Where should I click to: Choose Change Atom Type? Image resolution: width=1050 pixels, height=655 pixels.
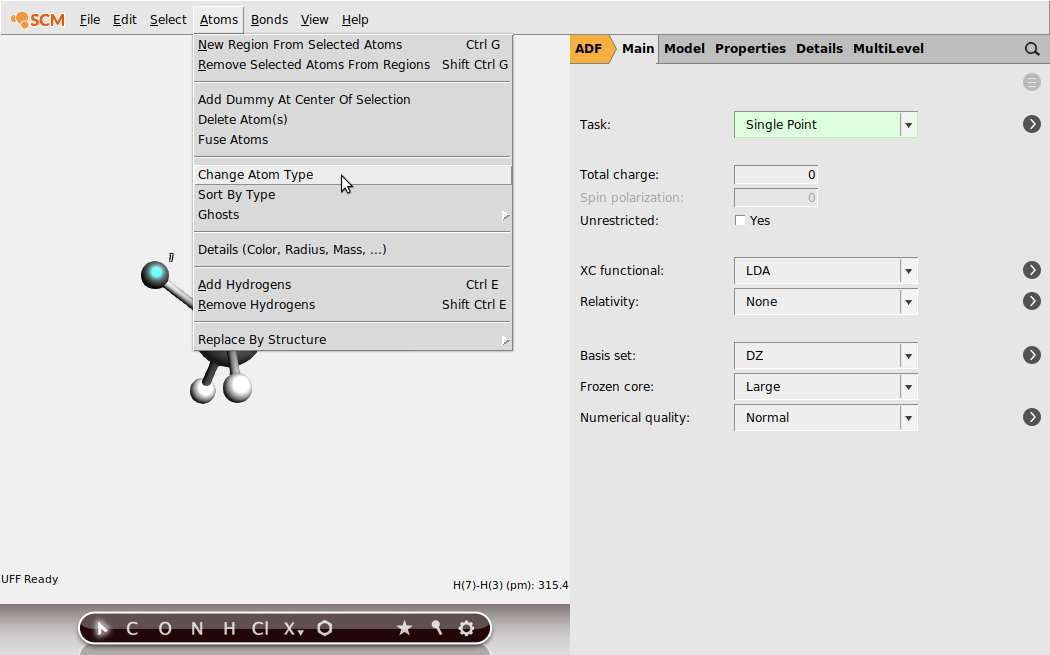353,175
